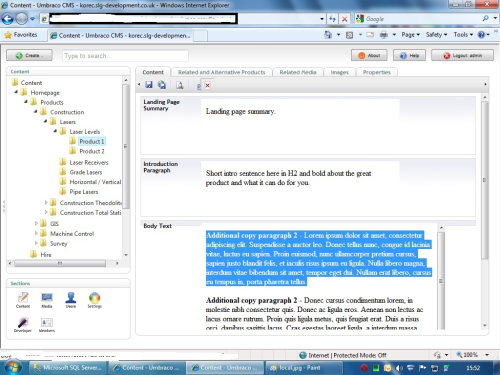The image size is (500, 375).
Task: Select Product 2 in the tree
Action: pyautogui.click(x=92, y=151)
